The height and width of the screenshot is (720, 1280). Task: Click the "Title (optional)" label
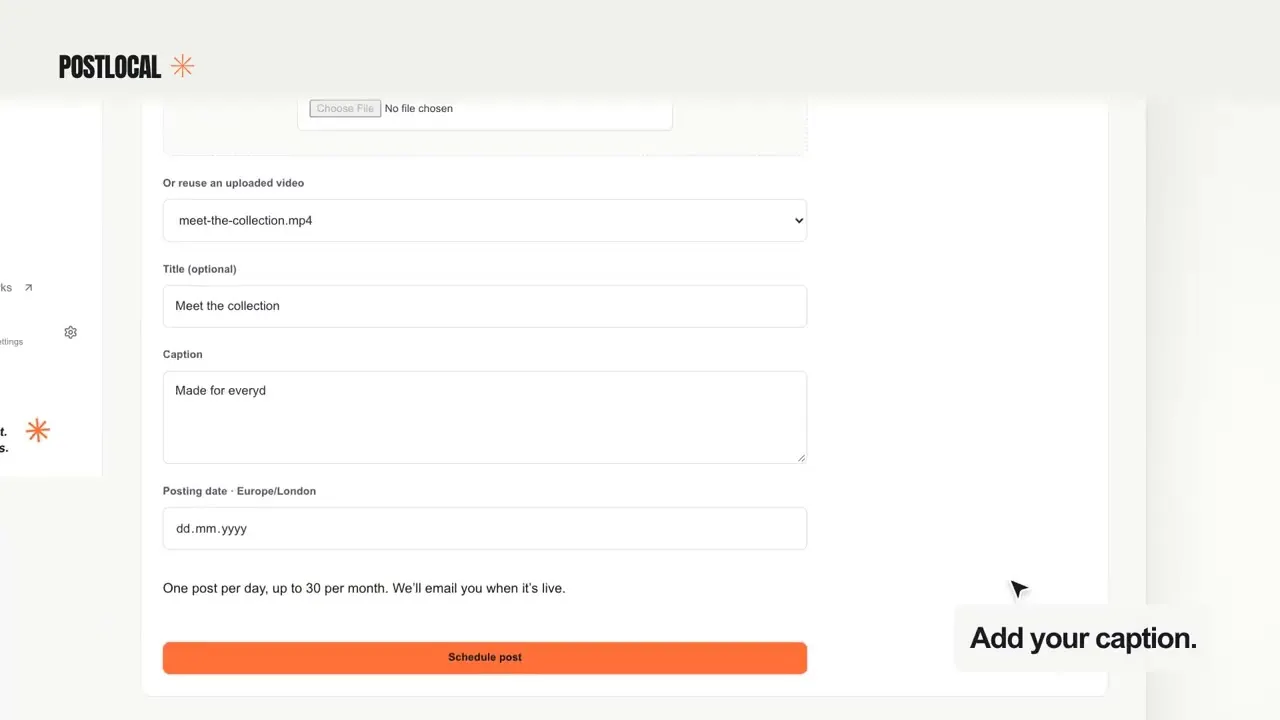pyautogui.click(x=200, y=269)
